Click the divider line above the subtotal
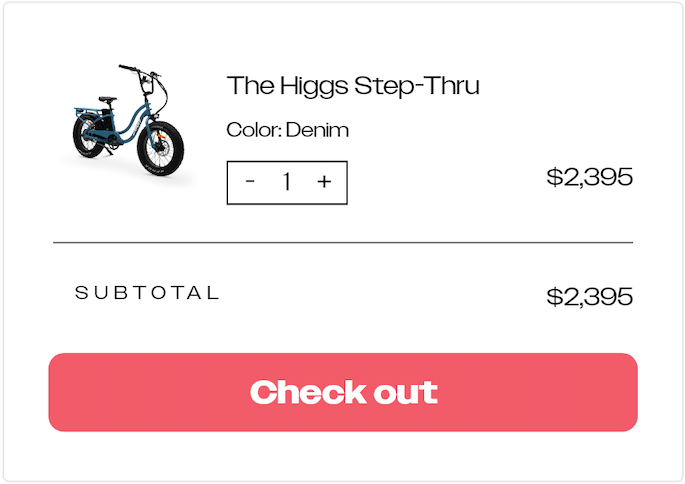This screenshot has height=484, width=685. point(343,242)
